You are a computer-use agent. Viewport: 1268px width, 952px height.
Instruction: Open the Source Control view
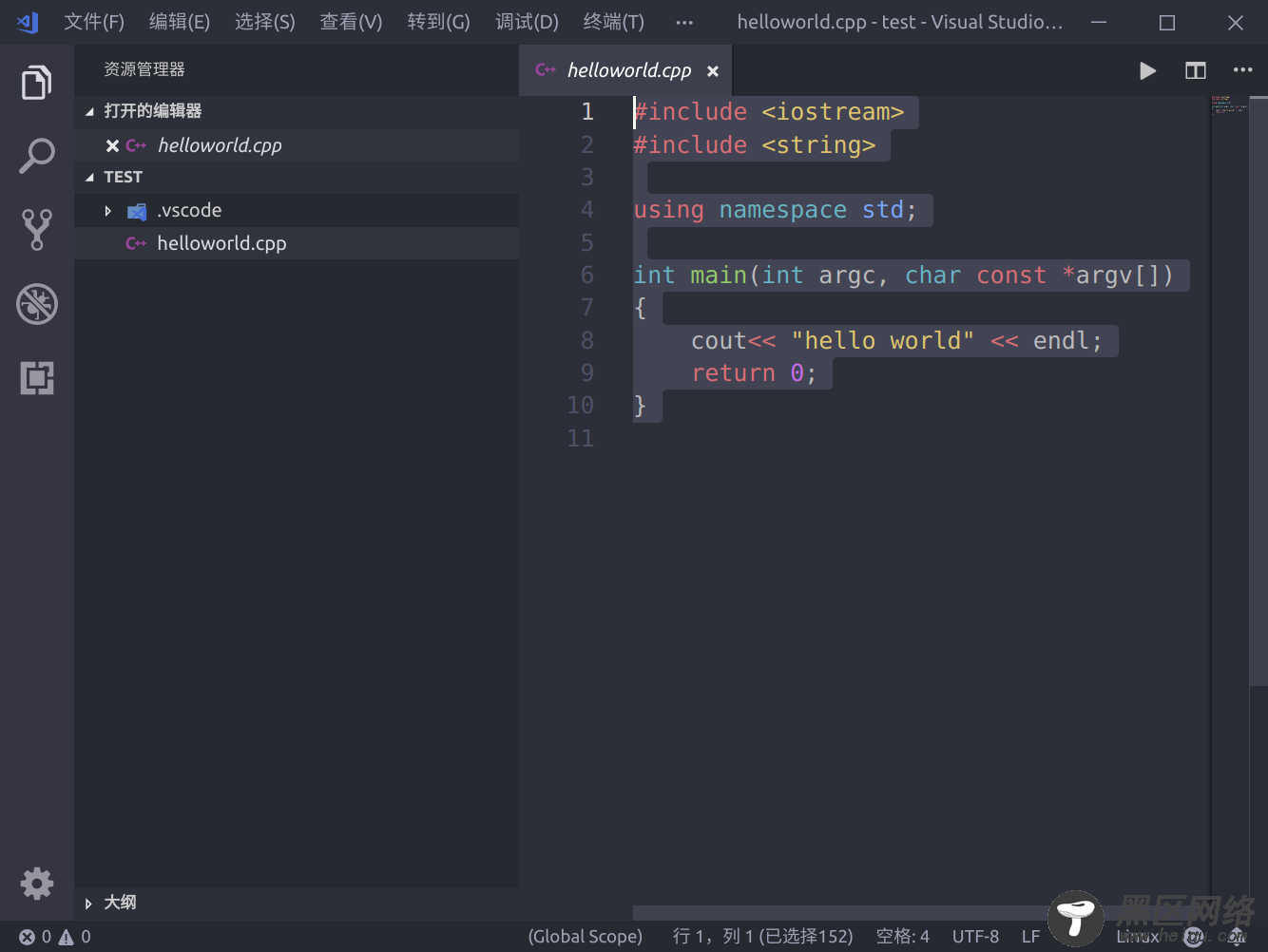[37, 229]
